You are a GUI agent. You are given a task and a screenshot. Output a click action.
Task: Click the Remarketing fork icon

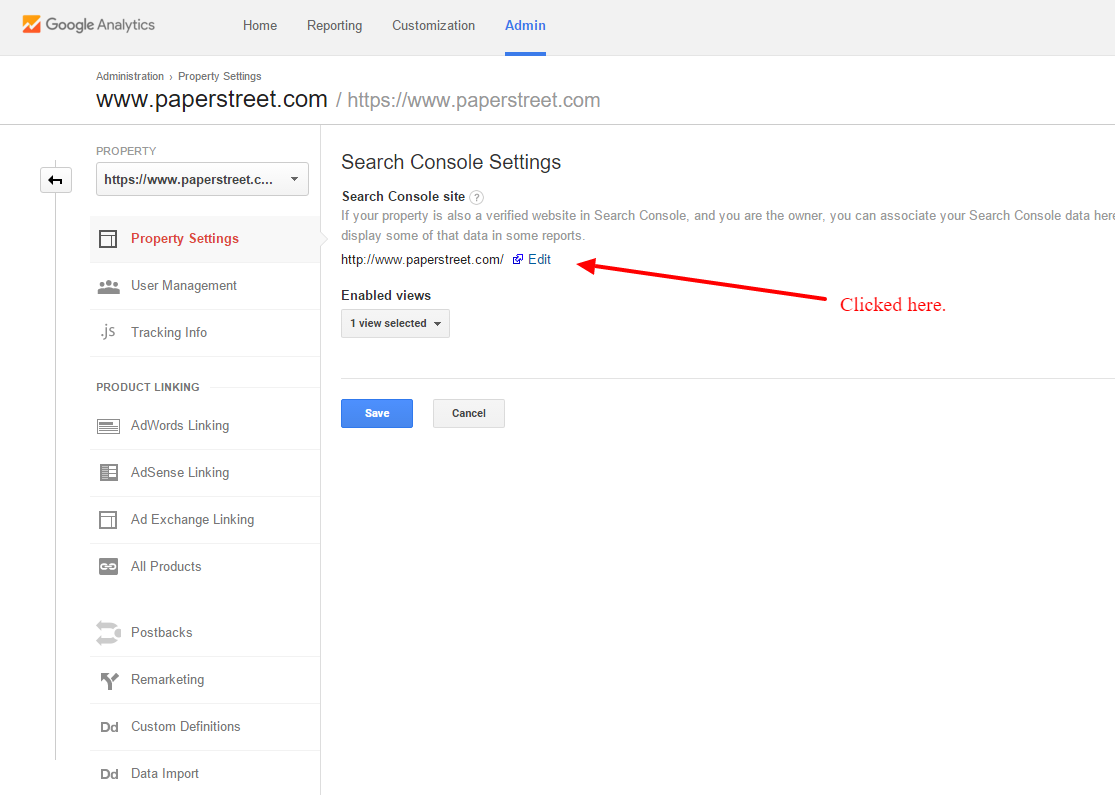pos(109,681)
